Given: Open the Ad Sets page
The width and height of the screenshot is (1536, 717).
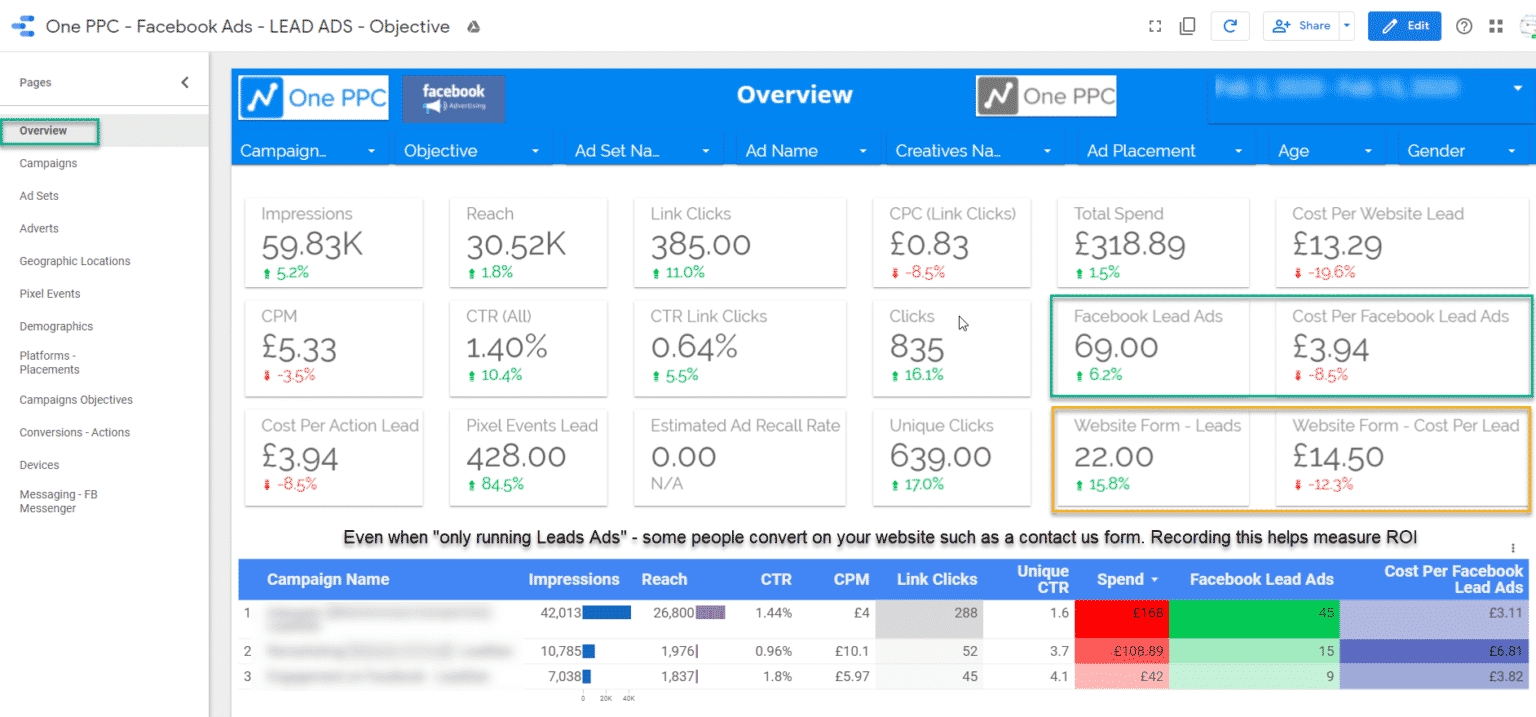Looking at the screenshot, I should (x=39, y=196).
